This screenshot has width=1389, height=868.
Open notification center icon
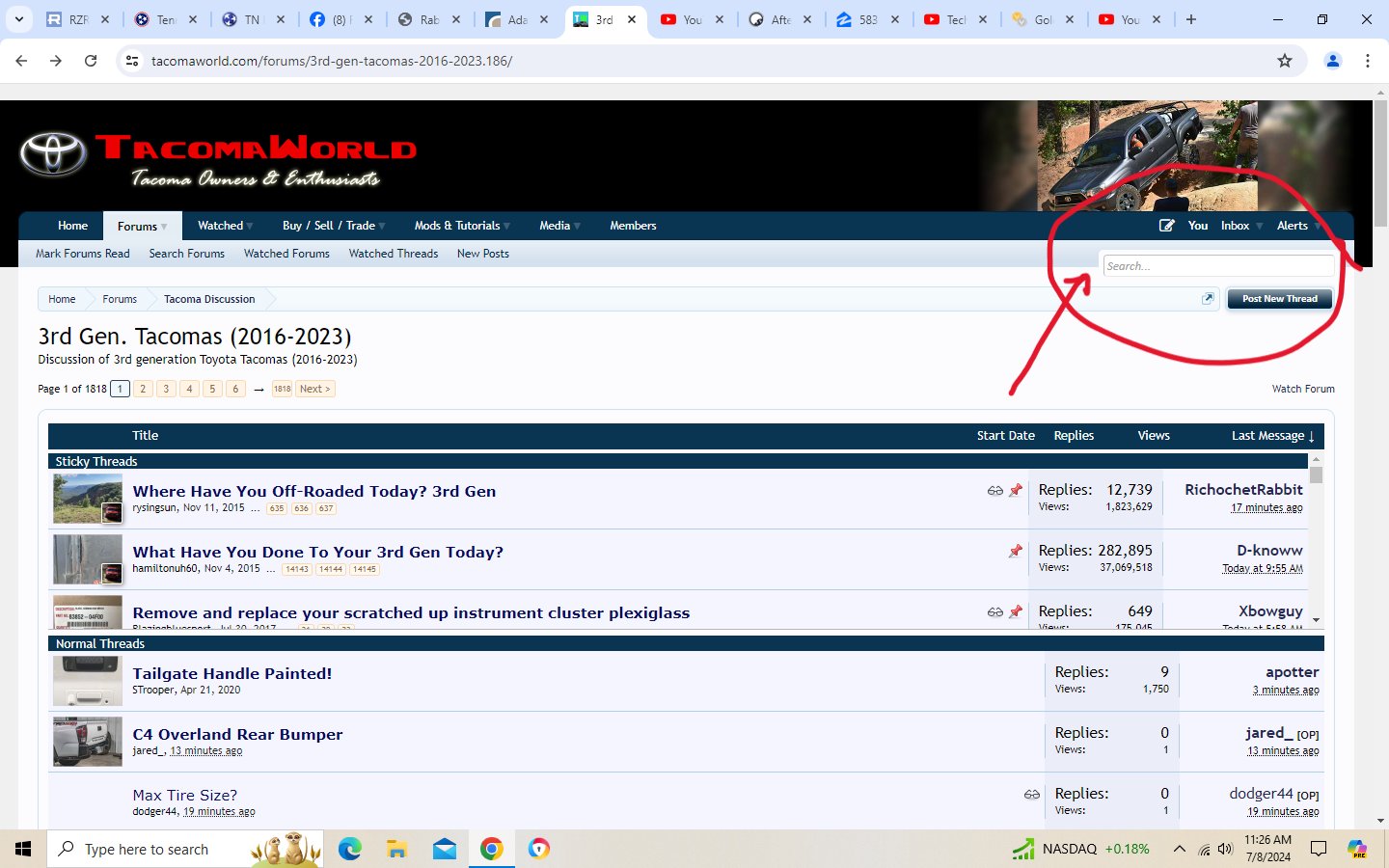(x=1319, y=849)
